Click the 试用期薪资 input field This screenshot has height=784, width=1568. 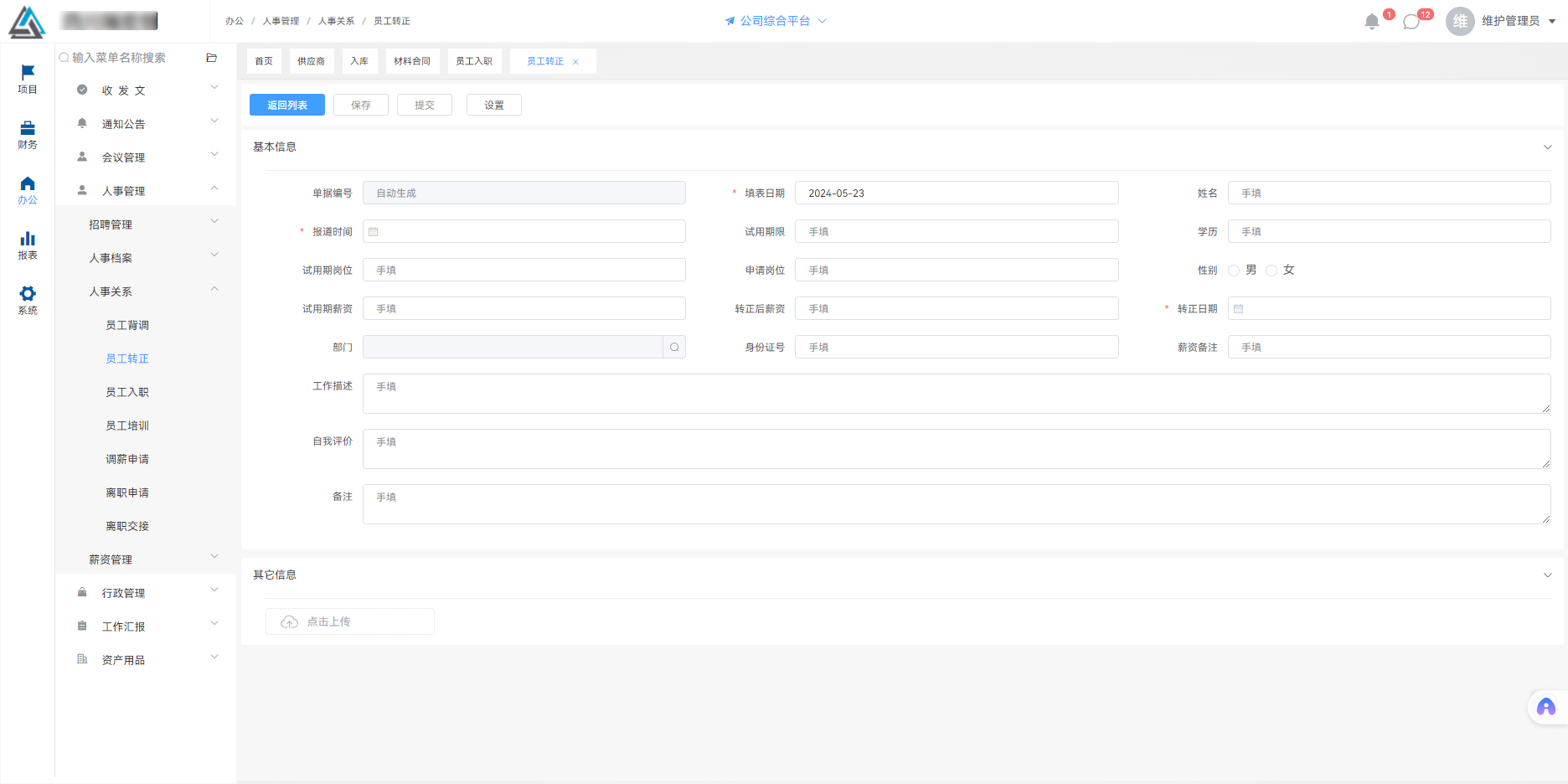[x=524, y=308]
